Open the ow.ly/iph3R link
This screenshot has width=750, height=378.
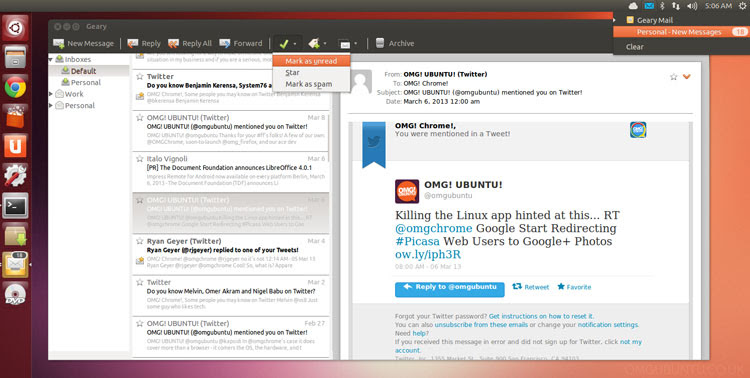click(428, 254)
